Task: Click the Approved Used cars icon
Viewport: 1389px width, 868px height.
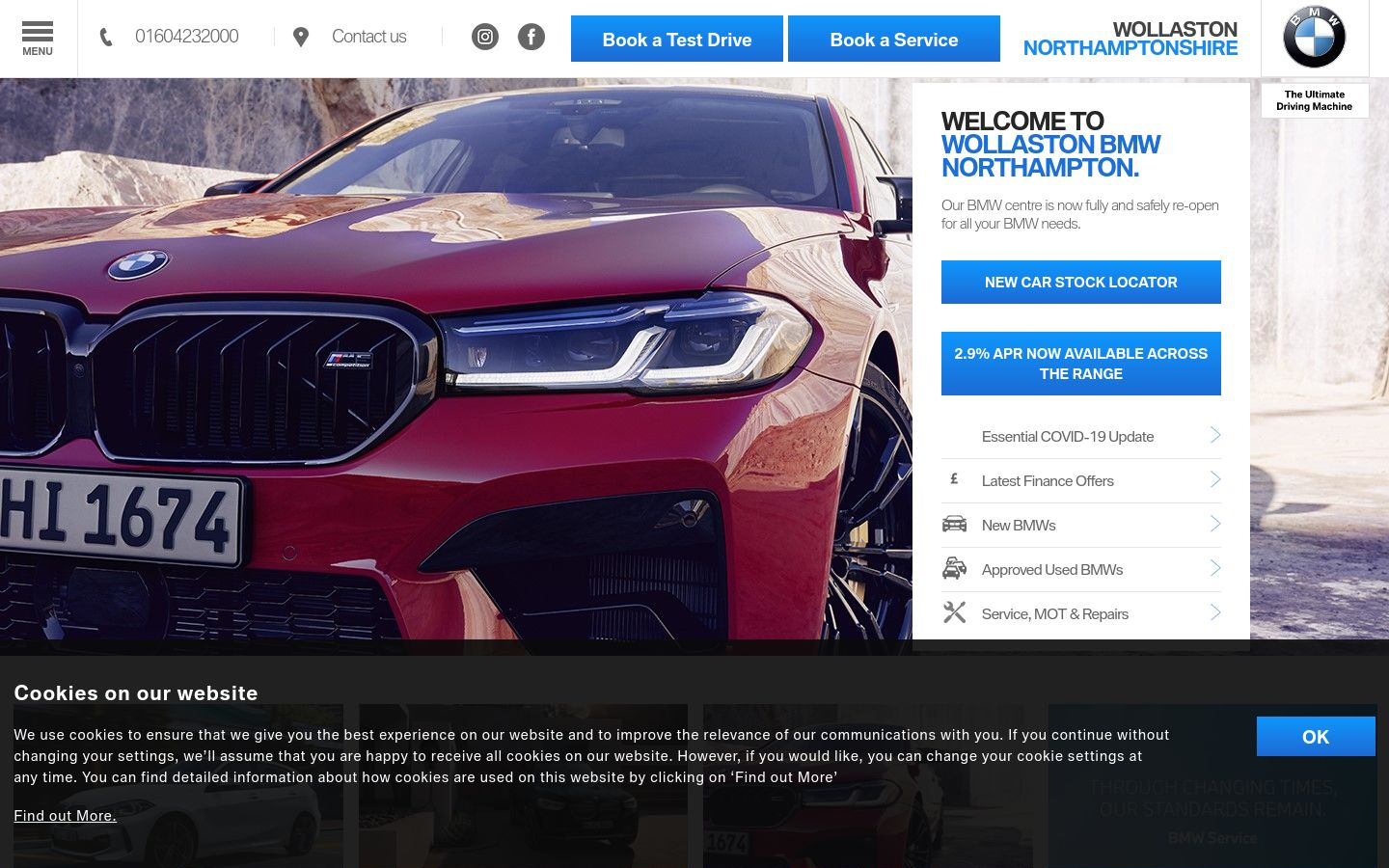Action: pos(954,568)
